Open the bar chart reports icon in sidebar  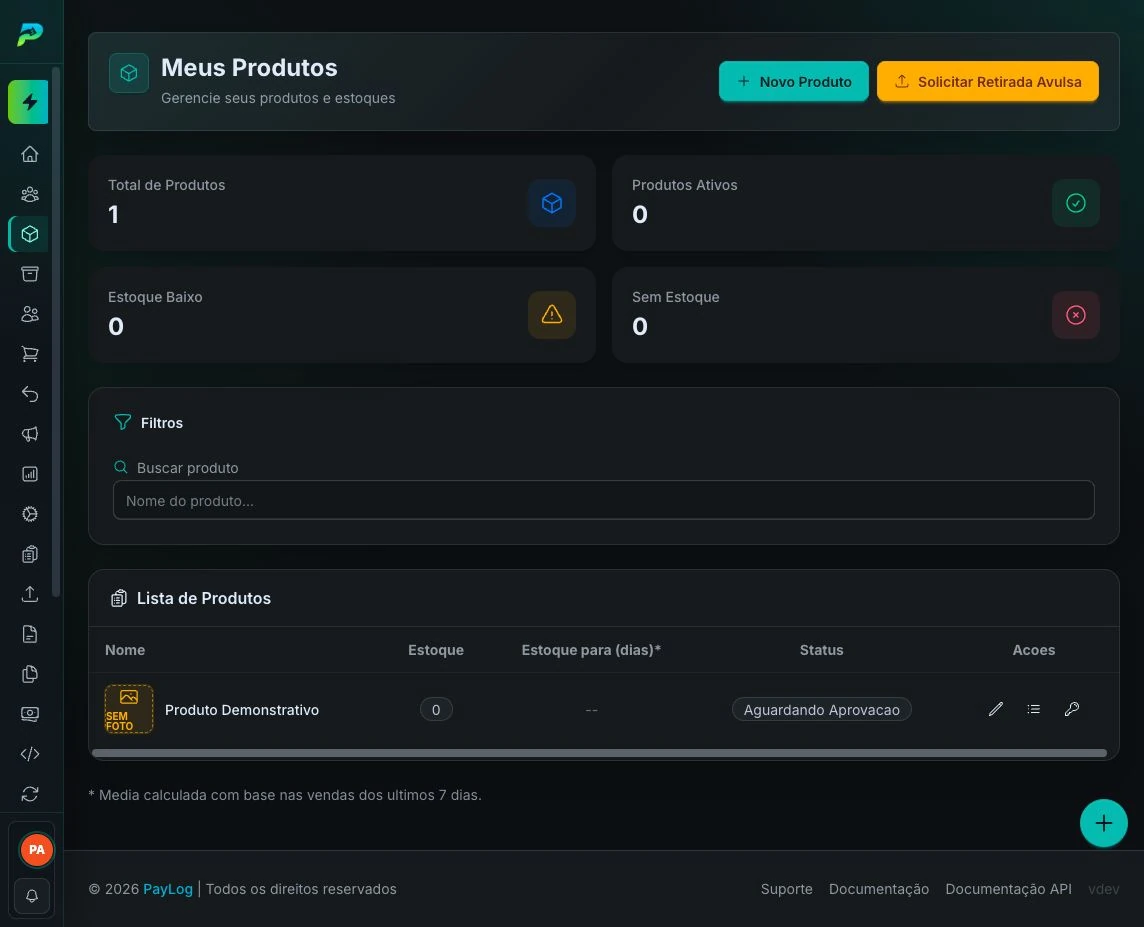click(30, 474)
